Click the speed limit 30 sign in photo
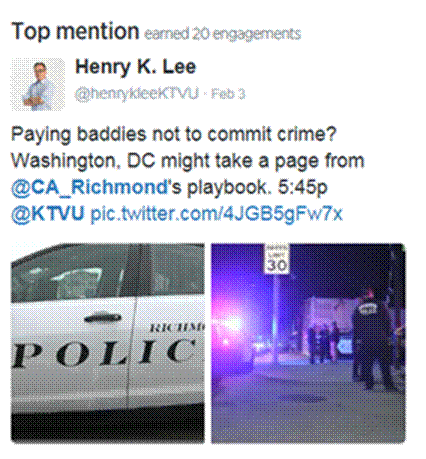The width and height of the screenshot is (426, 459). click(277, 259)
